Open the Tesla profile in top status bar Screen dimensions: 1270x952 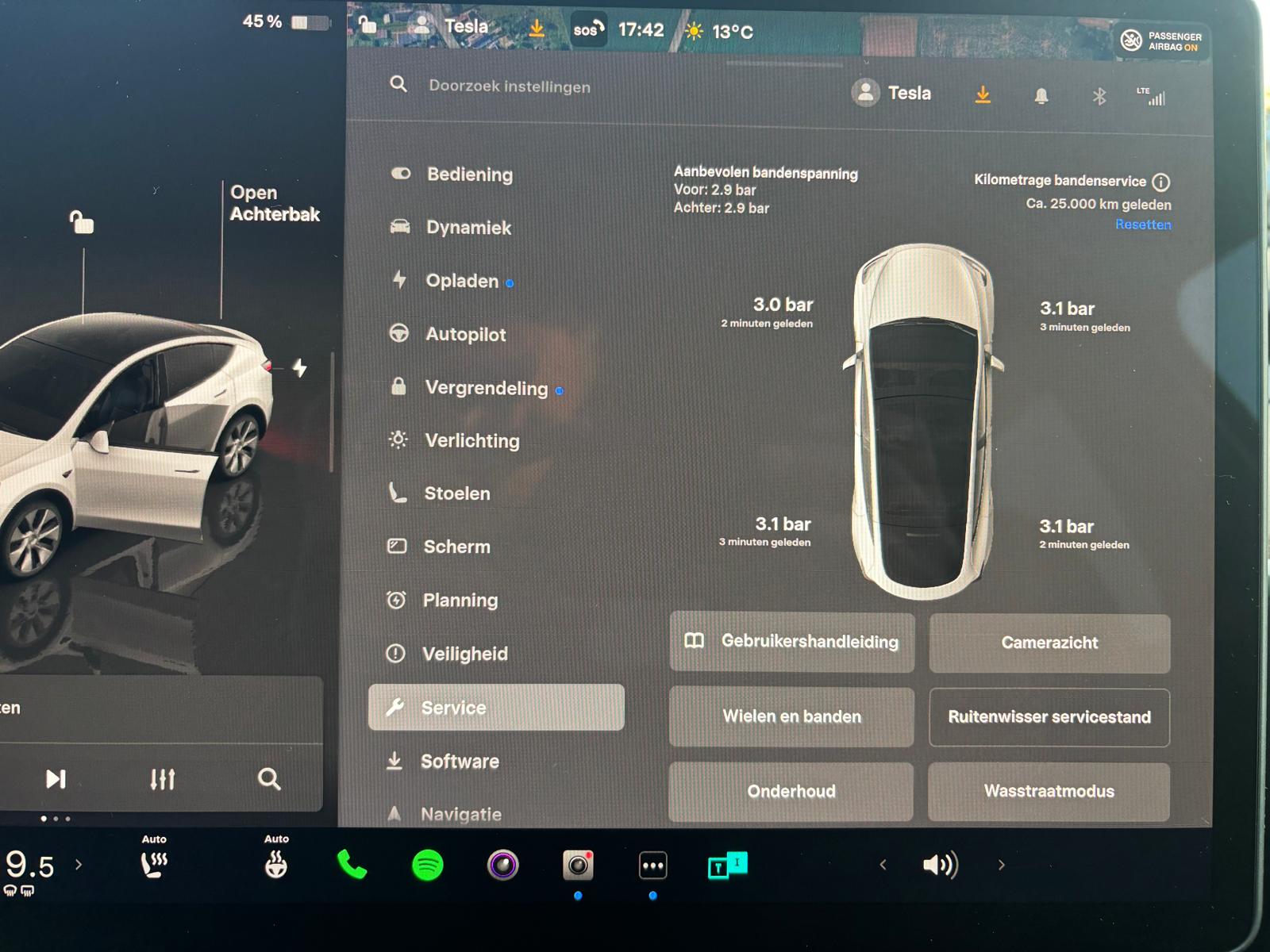coord(450,26)
